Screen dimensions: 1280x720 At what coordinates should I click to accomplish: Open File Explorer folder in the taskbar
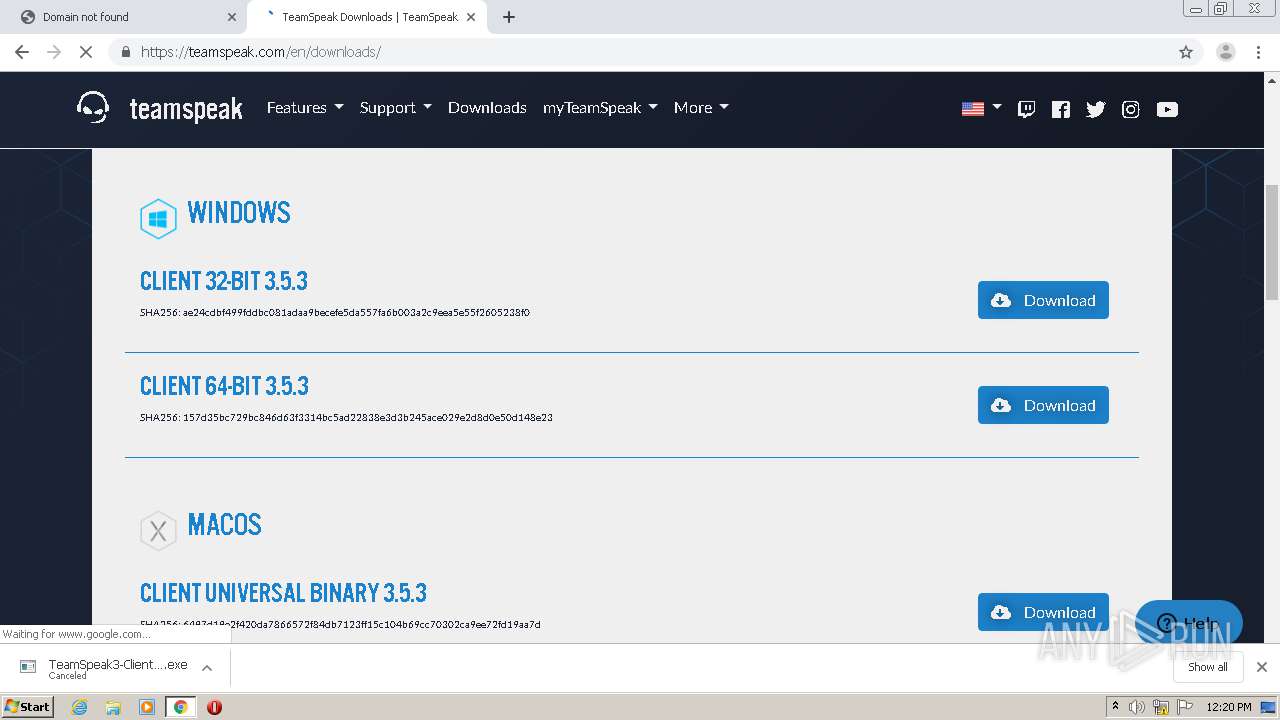pyautogui.click(x=113, y=707)
